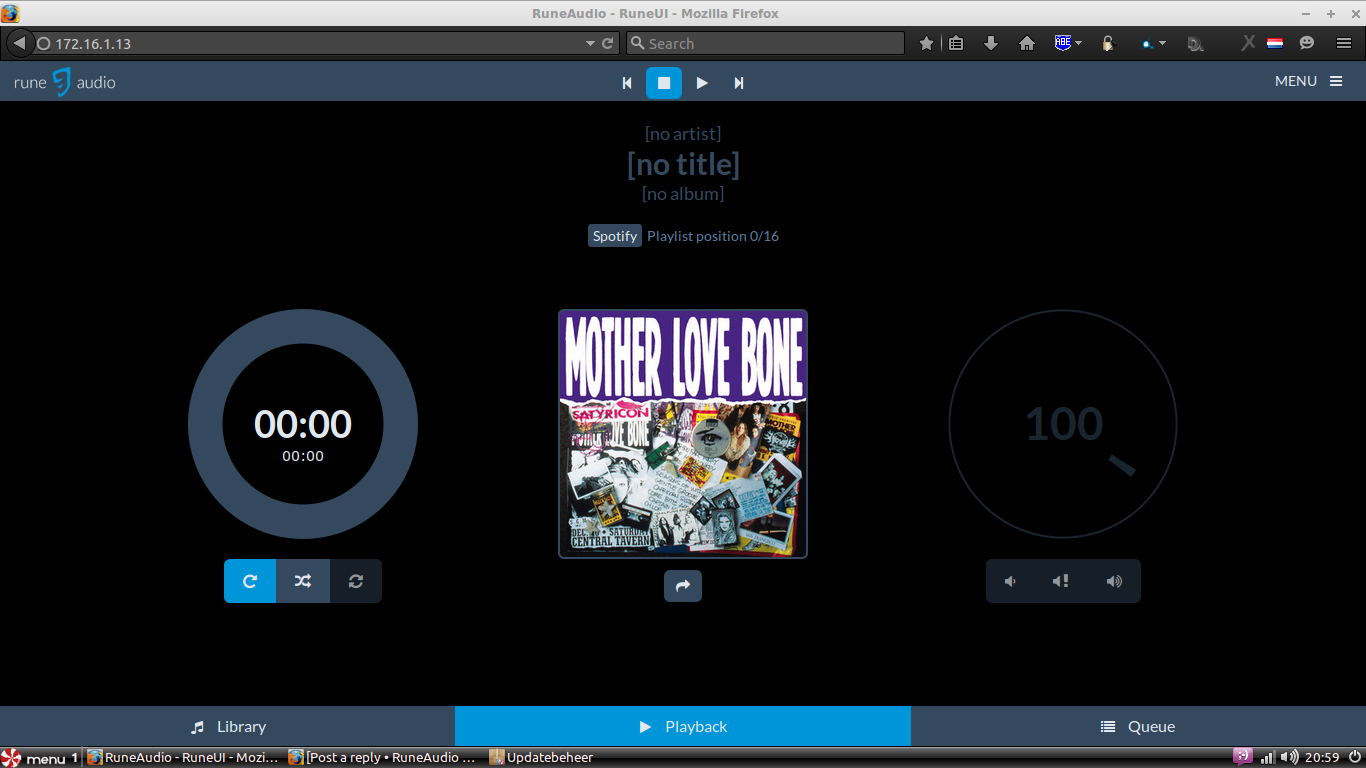
Task: Click the ABE blocker shield icon
Action: [1063, 43]
